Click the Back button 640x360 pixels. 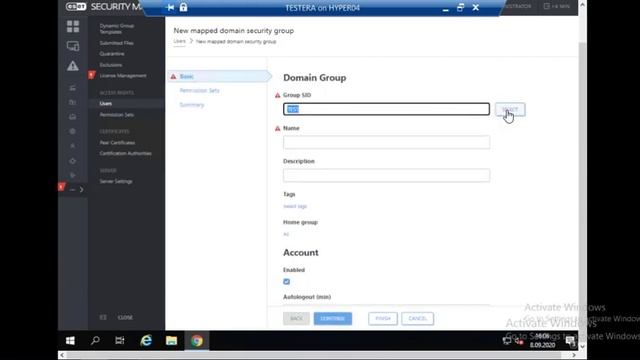(296, 318)
